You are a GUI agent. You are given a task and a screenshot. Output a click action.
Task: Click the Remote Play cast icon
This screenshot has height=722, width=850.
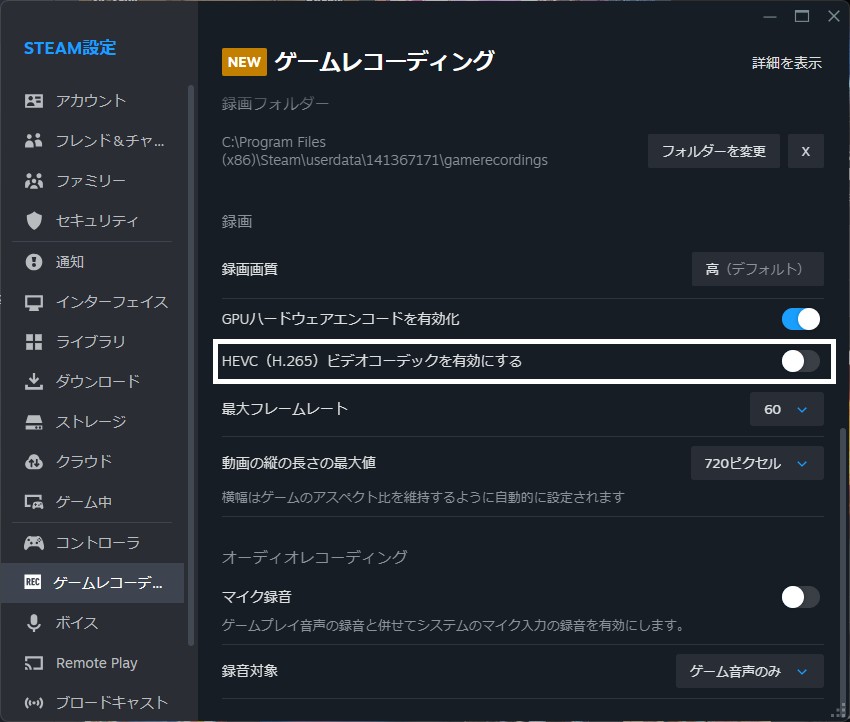pyautogui.click(x=34, y=663)
